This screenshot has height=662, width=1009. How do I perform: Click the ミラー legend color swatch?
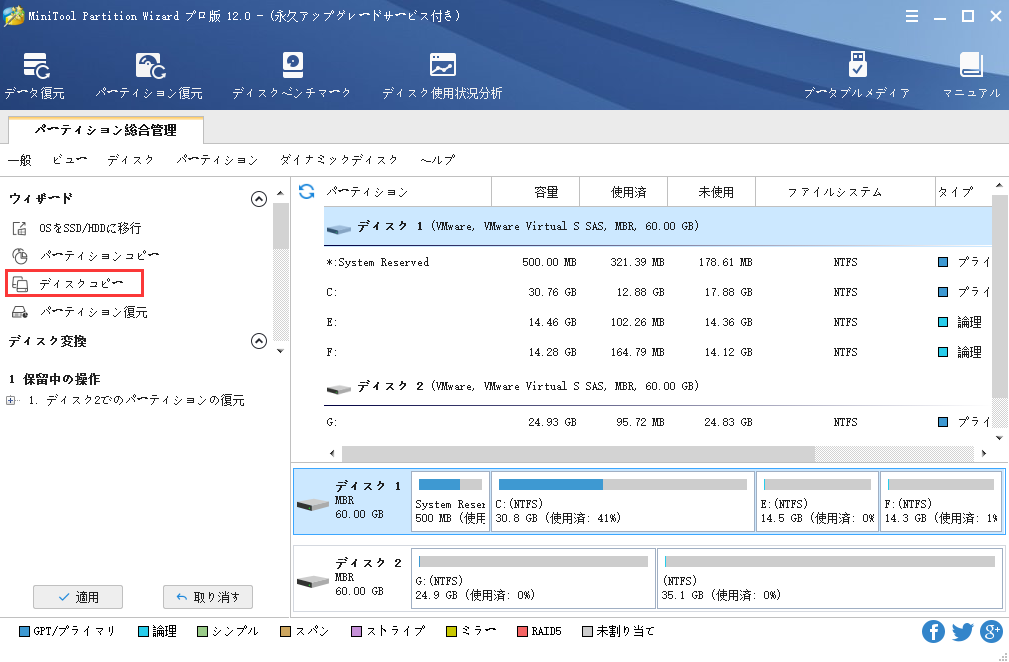452,632
